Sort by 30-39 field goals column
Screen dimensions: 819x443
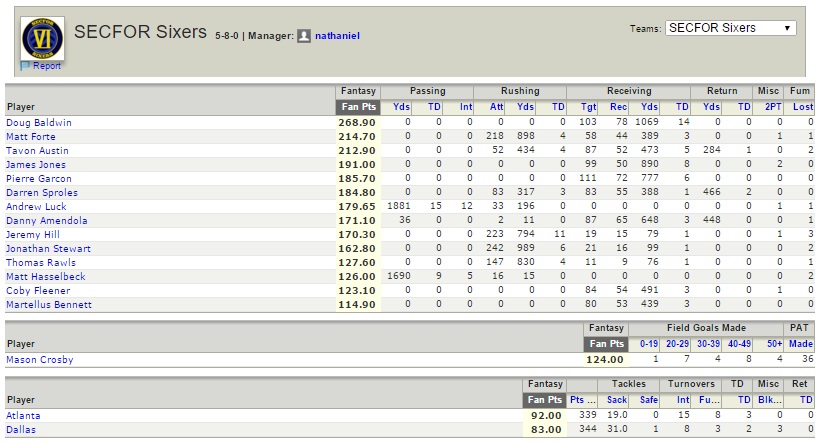tap(709, 344)
